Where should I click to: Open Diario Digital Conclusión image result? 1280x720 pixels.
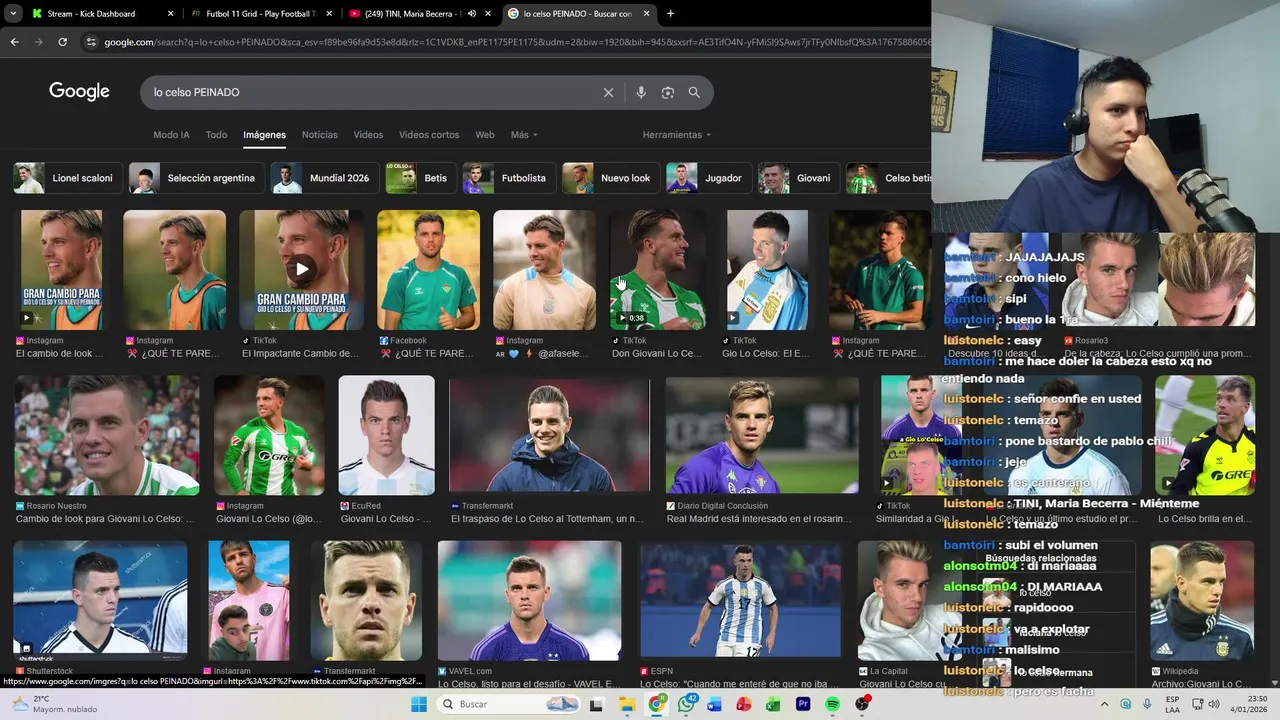click(x=762, y=435)
